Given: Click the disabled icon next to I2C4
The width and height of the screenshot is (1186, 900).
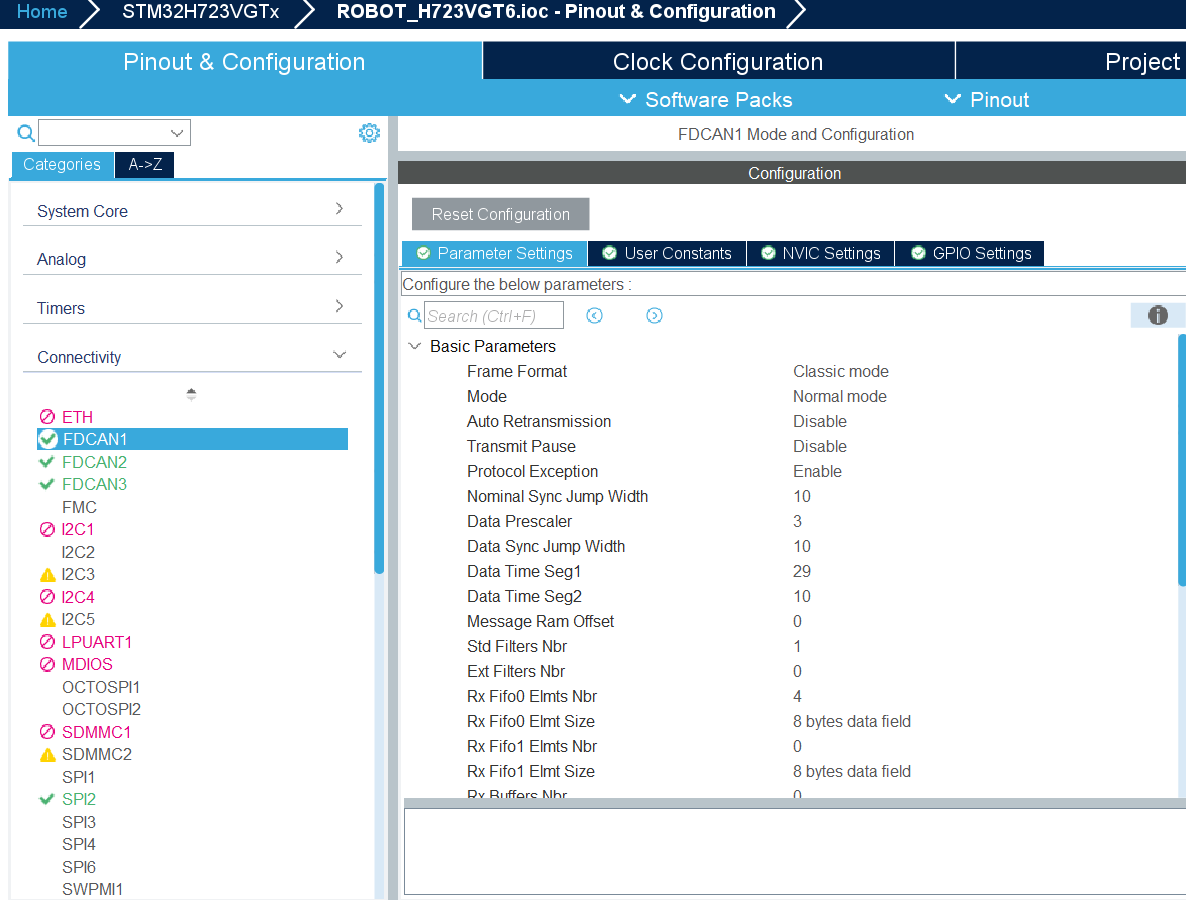Looking at the screenshot, I should [x=47, y=597].
